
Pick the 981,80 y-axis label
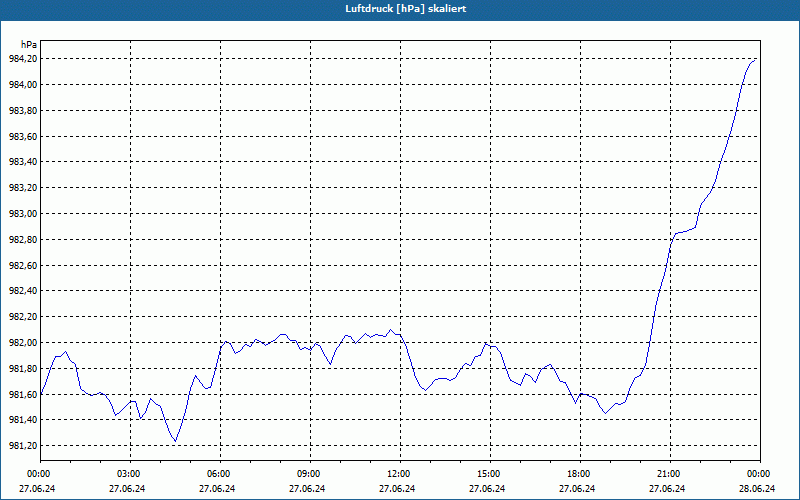pos(23,369)
